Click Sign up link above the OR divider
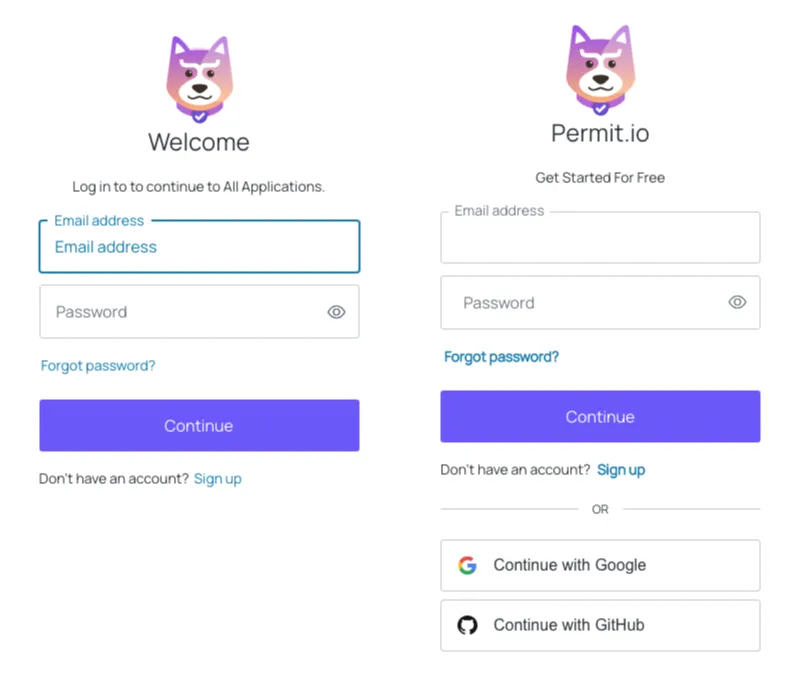Screen dimensions: 793x693 [621, 470]
